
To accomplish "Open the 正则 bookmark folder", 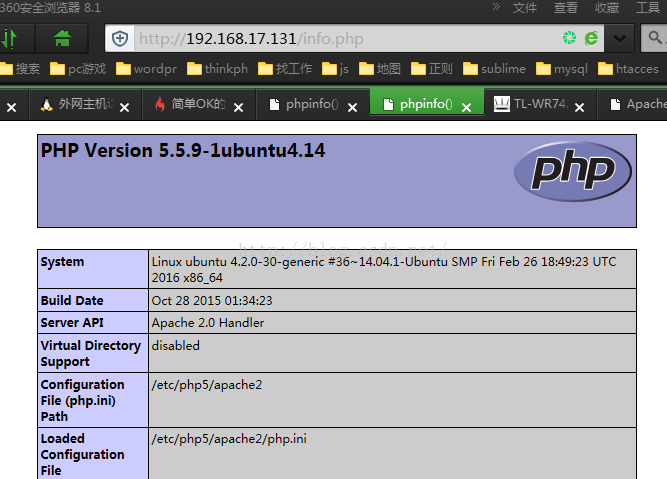I will pos(432,68).
